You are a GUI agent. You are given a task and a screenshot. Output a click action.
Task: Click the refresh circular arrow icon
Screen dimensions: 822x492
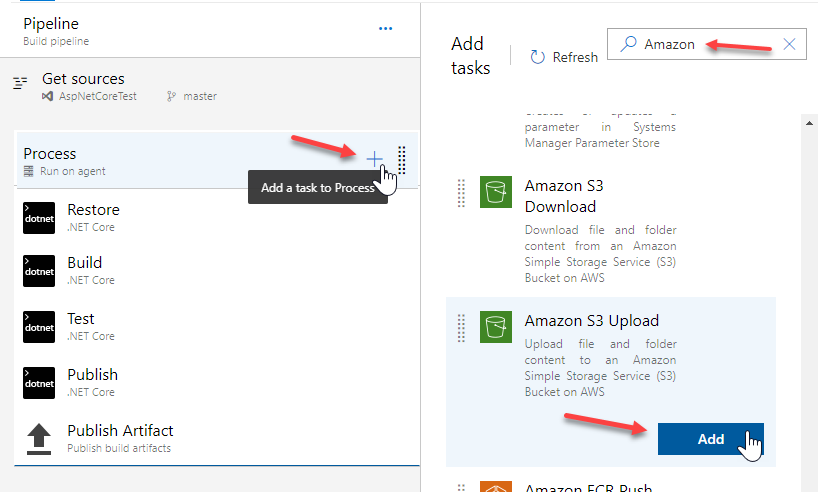[537, 57]
